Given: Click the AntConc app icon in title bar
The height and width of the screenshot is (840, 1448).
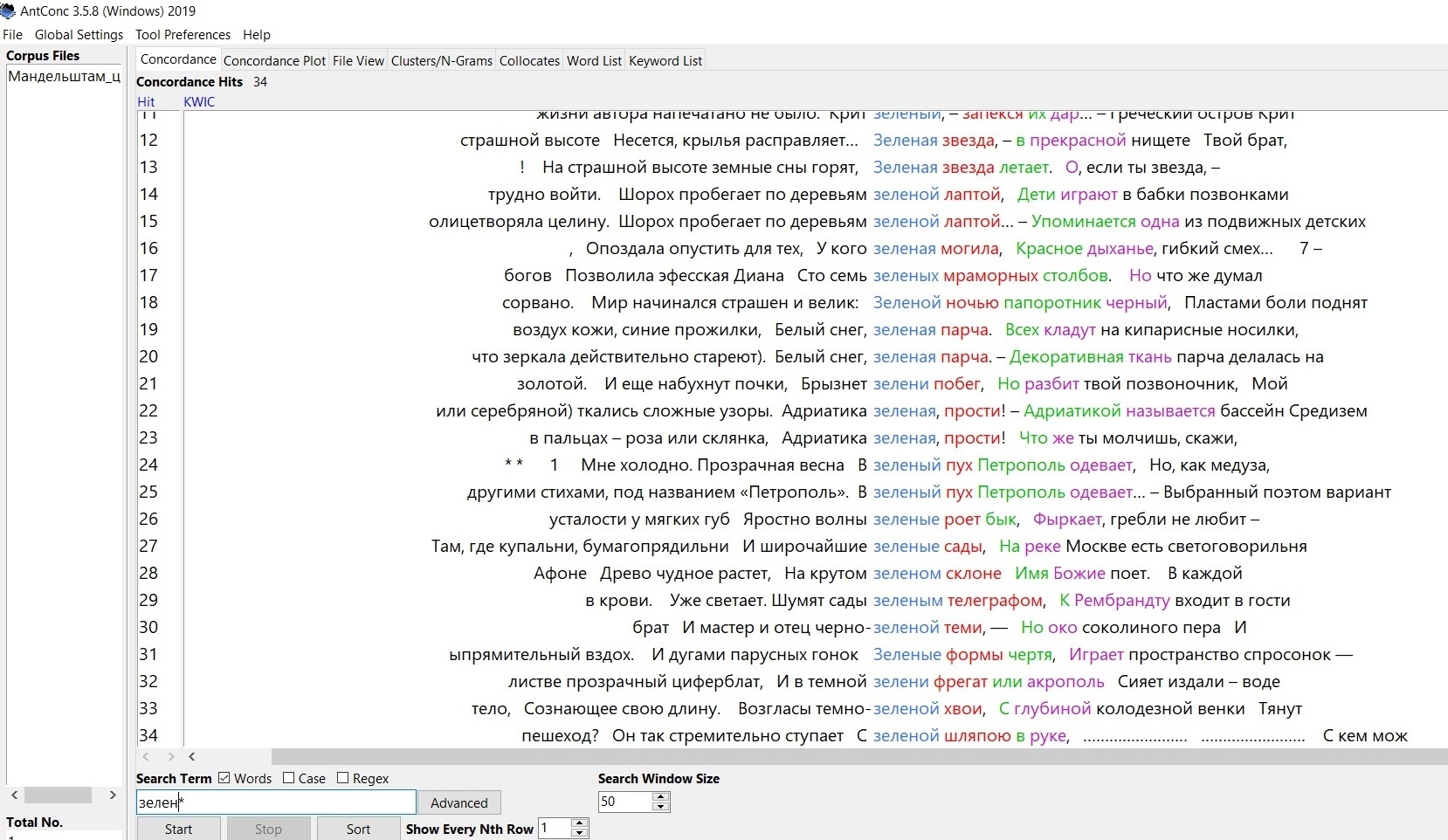Looking at the screenshot, I should [8, 10].
